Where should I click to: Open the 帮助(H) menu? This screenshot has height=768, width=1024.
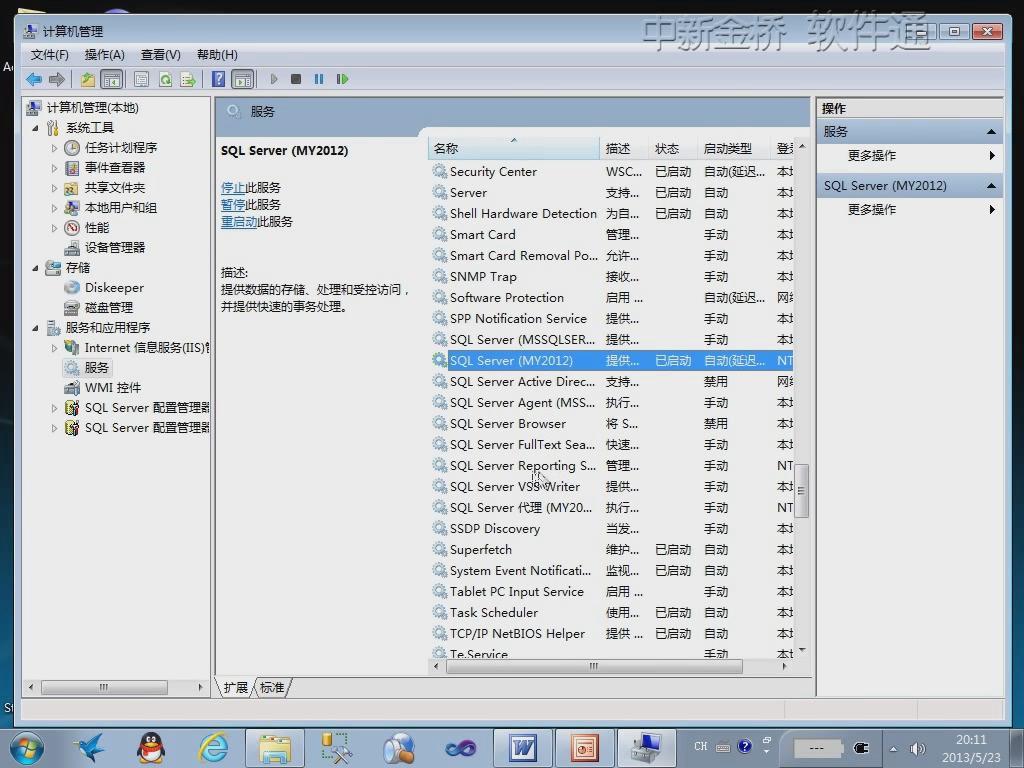[217, 54]
